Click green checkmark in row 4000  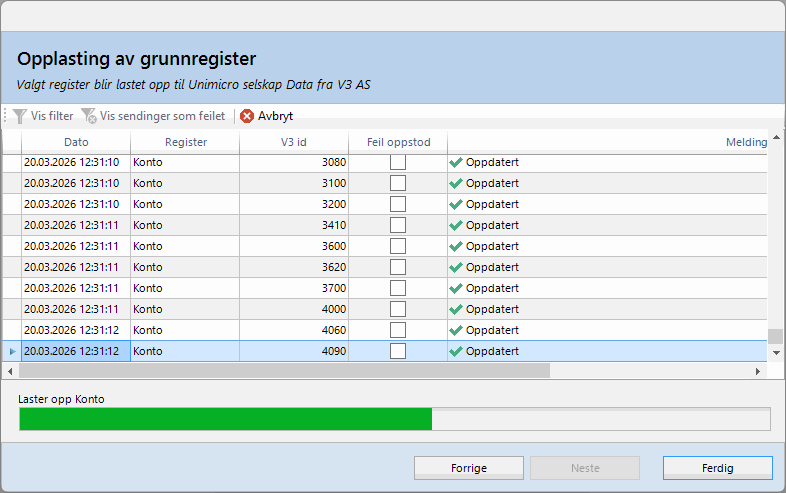456,309
